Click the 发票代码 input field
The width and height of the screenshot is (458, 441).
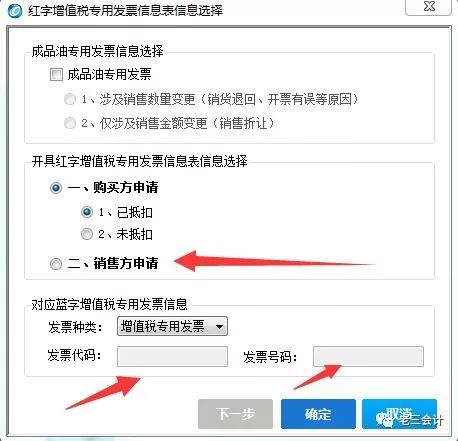point(172,356)
